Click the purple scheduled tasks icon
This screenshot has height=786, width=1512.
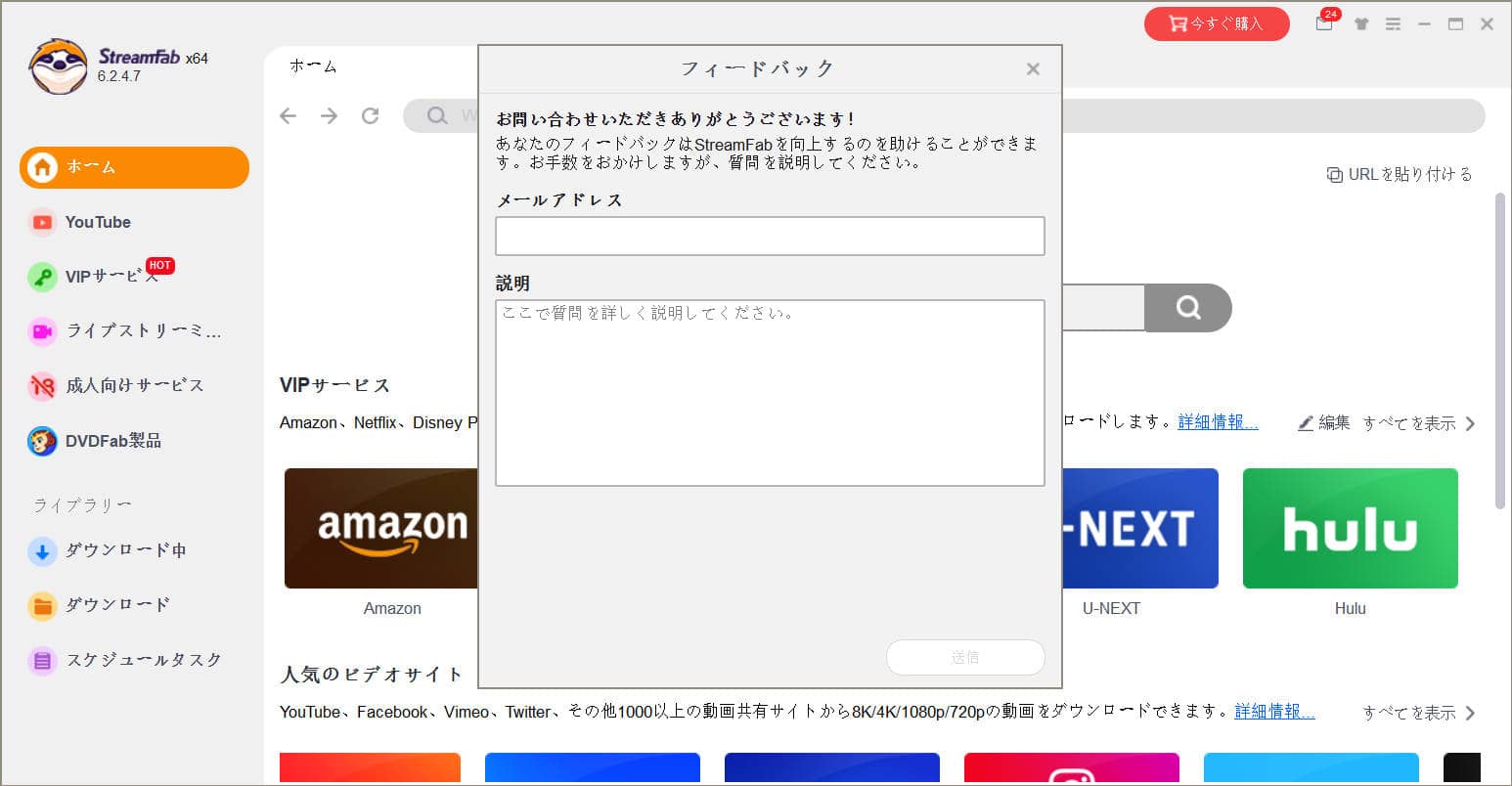42,661
